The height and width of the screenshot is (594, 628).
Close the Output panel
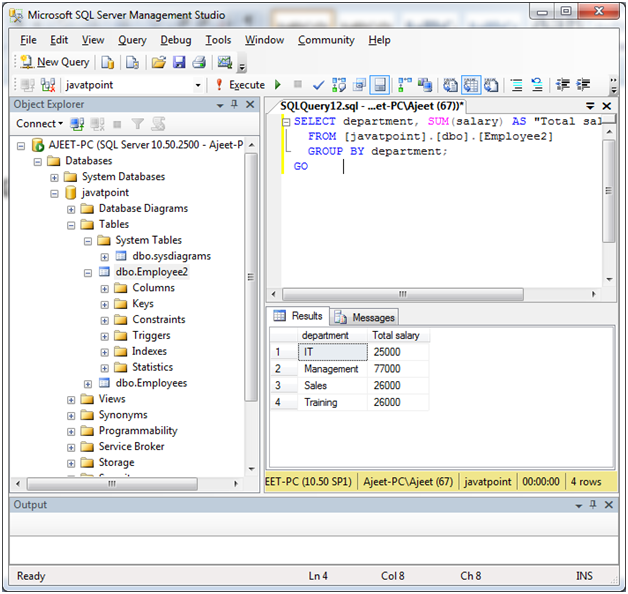click(609, 505)
